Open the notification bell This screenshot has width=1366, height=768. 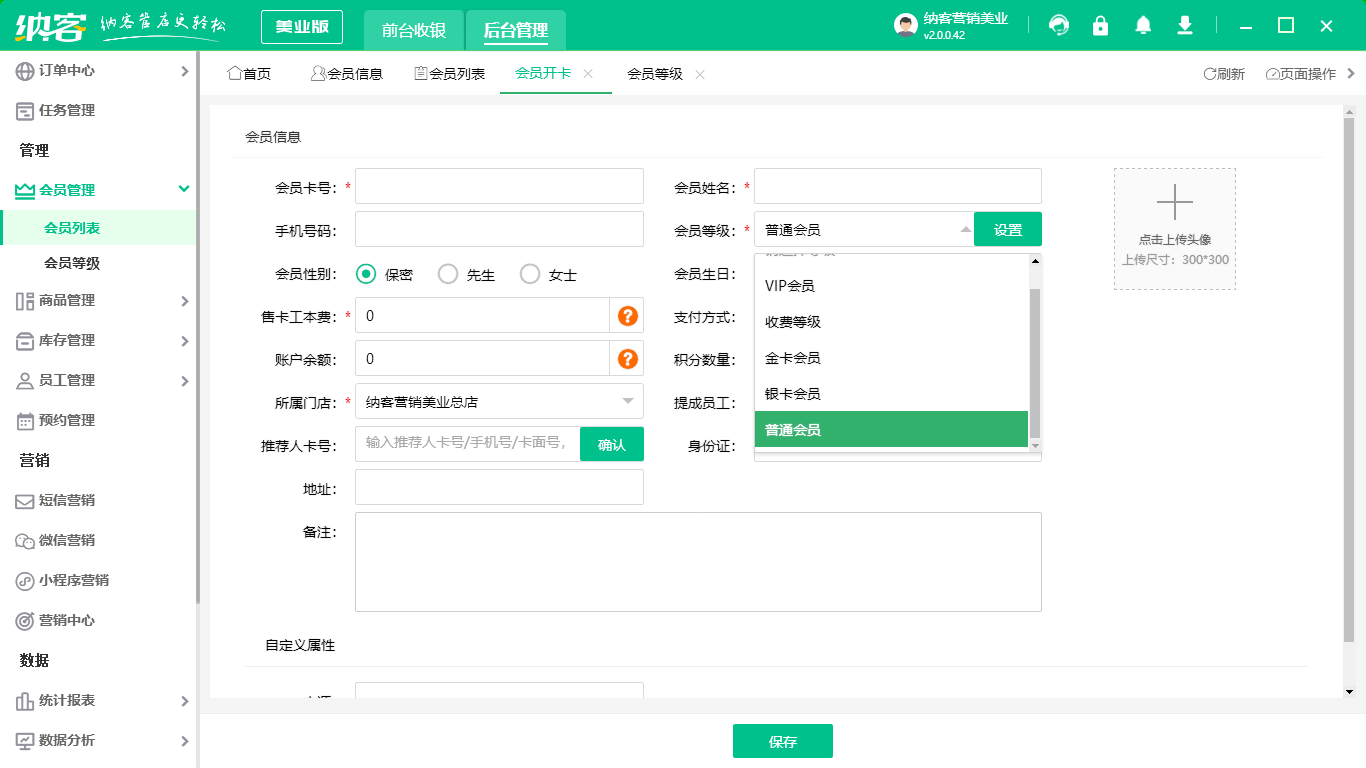click(x=1143, y=26)
